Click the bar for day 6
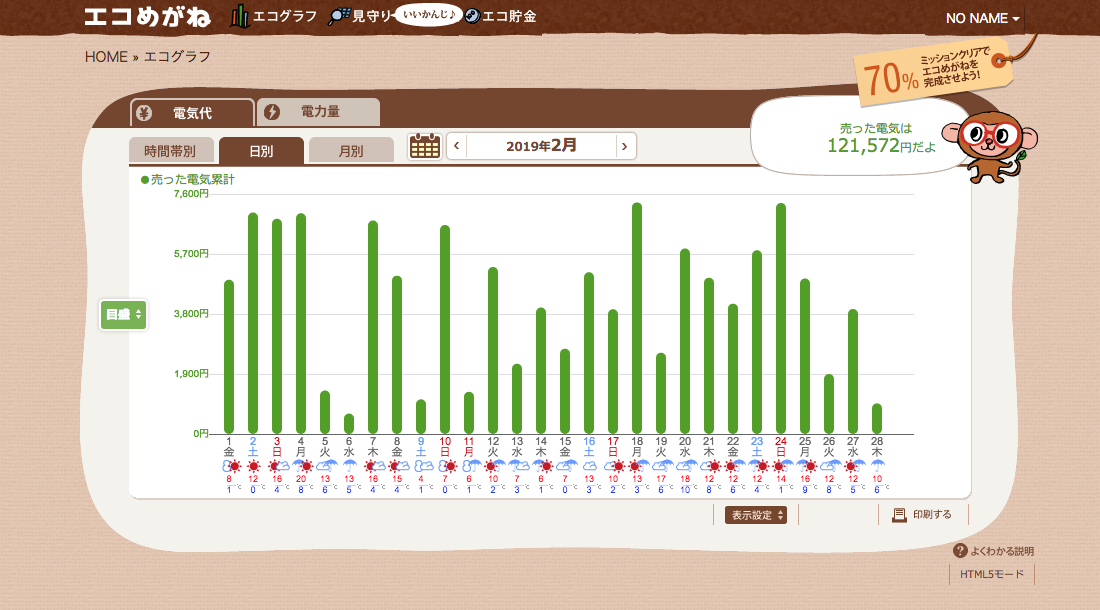 click(x=349, y=423)
